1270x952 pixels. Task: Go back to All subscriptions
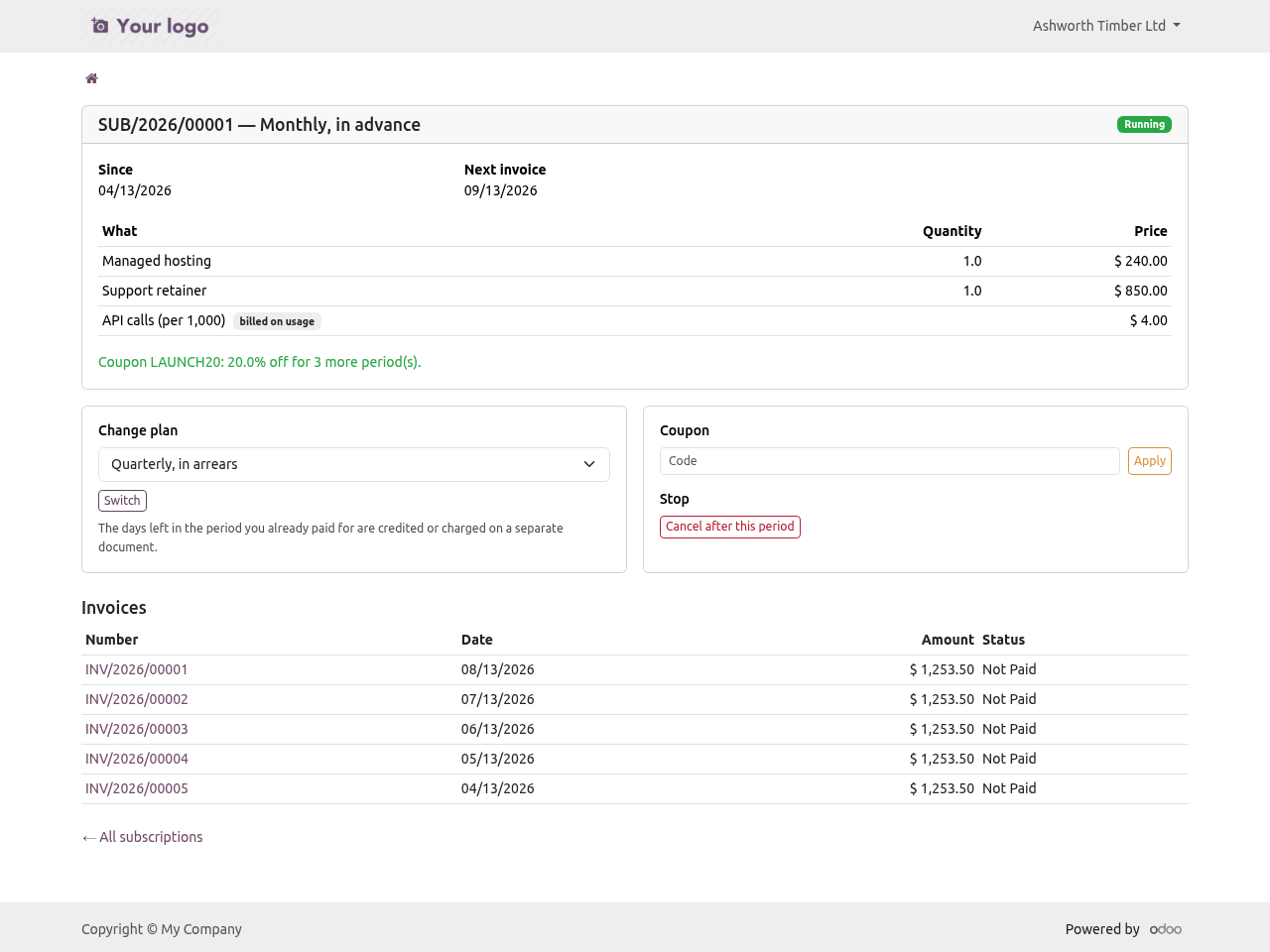pyautogui.click(x=142, y=837)
